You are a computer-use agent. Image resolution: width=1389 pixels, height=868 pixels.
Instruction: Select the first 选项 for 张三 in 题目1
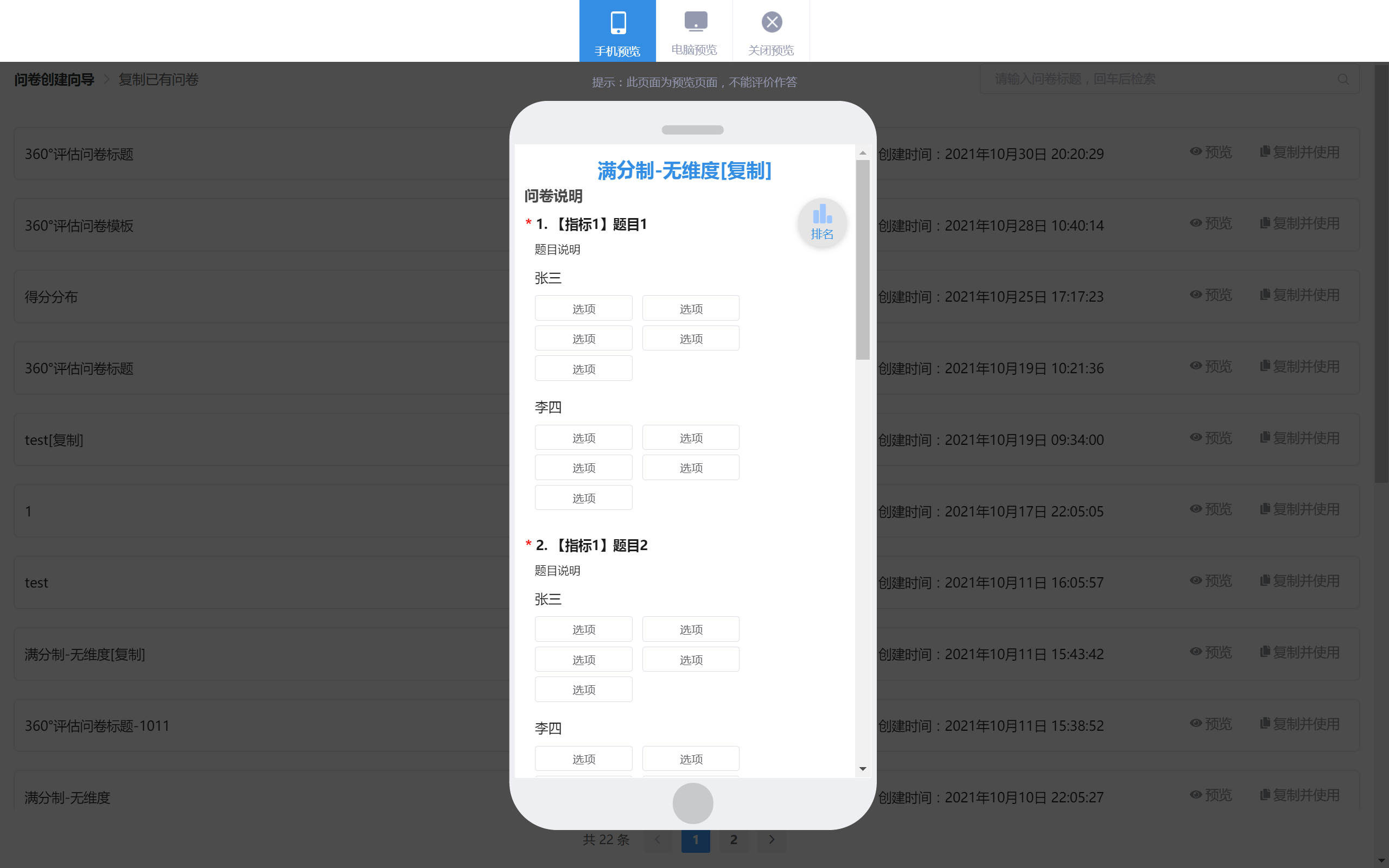tap(584, 308)
